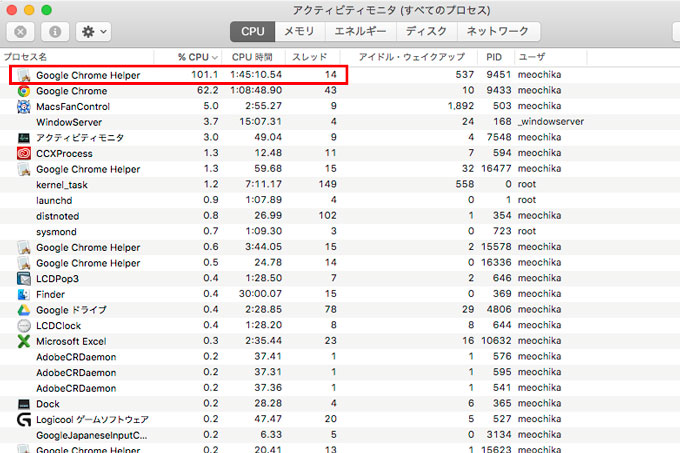This screenshot has width=680, height=453.
Task: Click the Google Chrome Helper icon at 101.1% CPU
Action: (x=24, y=75)
